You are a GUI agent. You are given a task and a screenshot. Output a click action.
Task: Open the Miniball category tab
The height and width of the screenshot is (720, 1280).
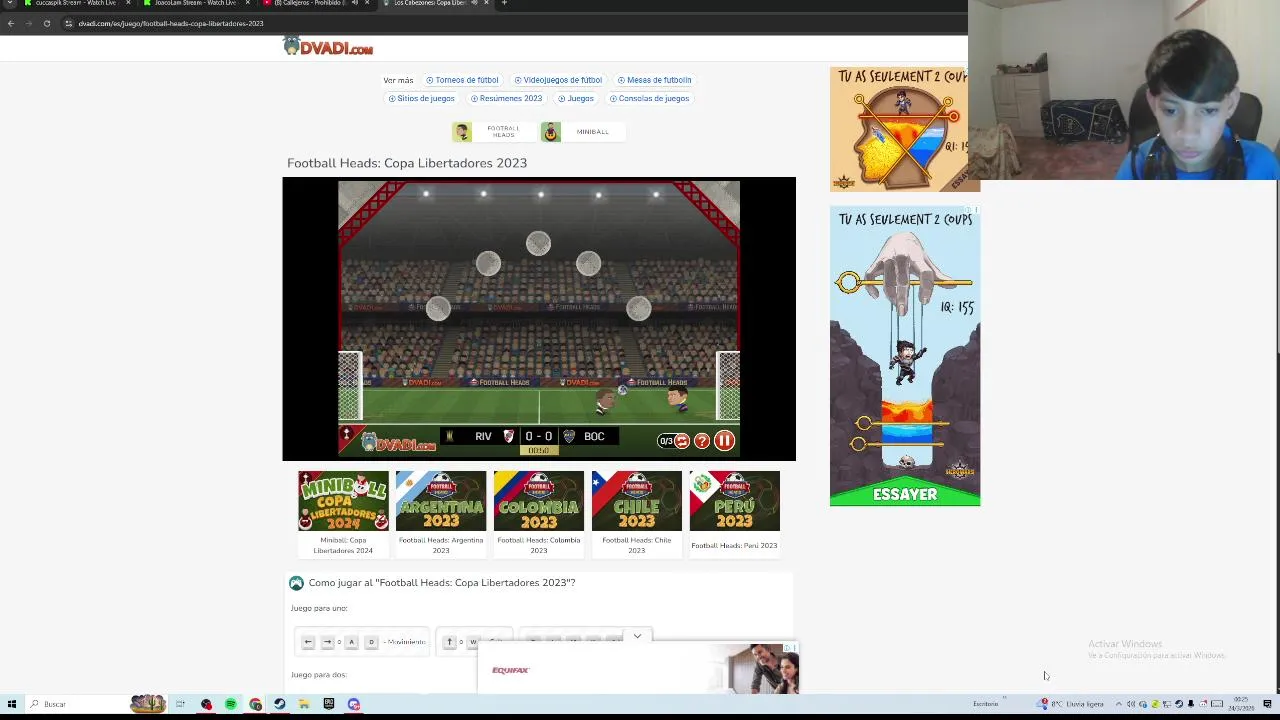click(581, 132)
